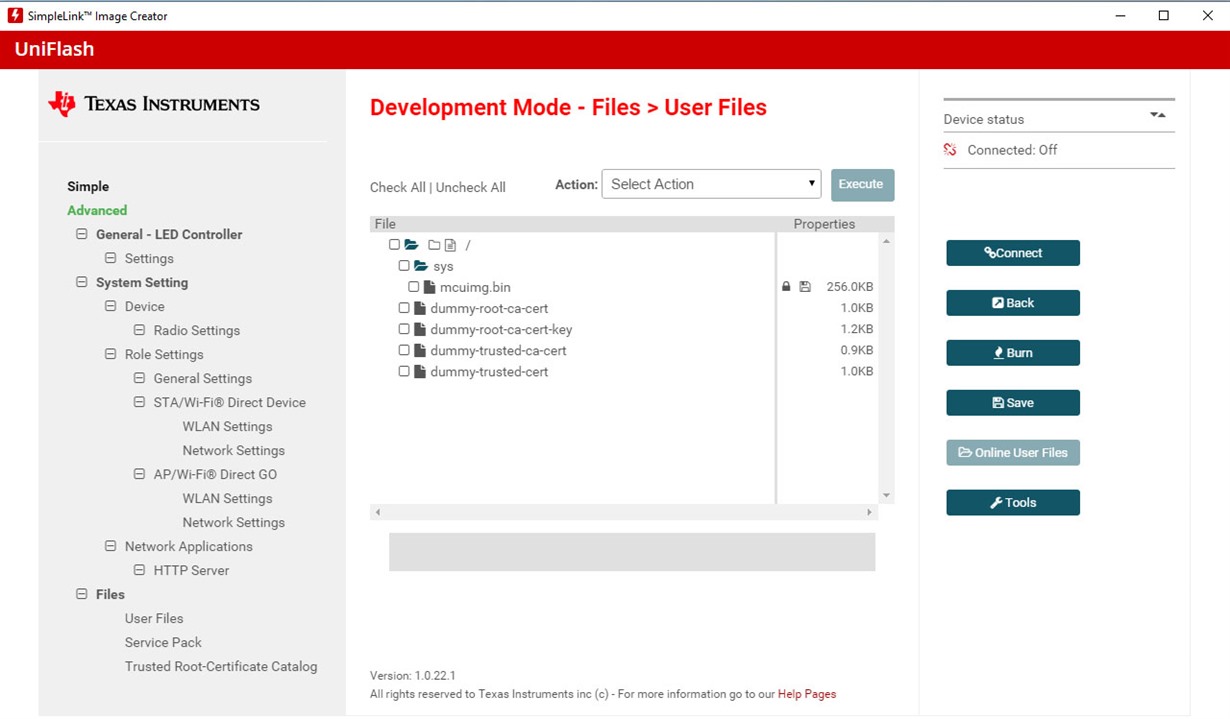Collapse the STA/Wi-Fi Direct Device node
This screenshot has height=719, width=1230.
pyautogui.click(x=140, y=402)
